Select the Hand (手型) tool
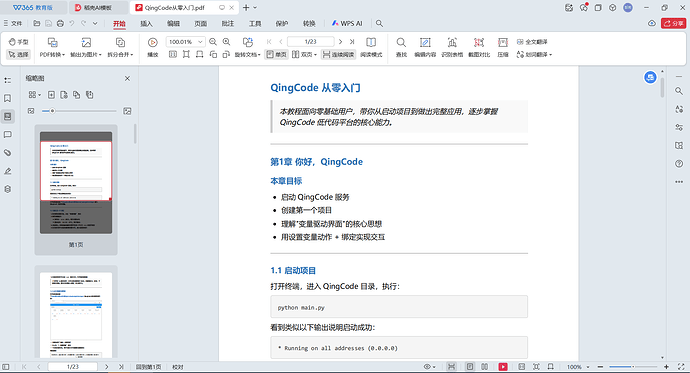 click(x=18, y=42)
